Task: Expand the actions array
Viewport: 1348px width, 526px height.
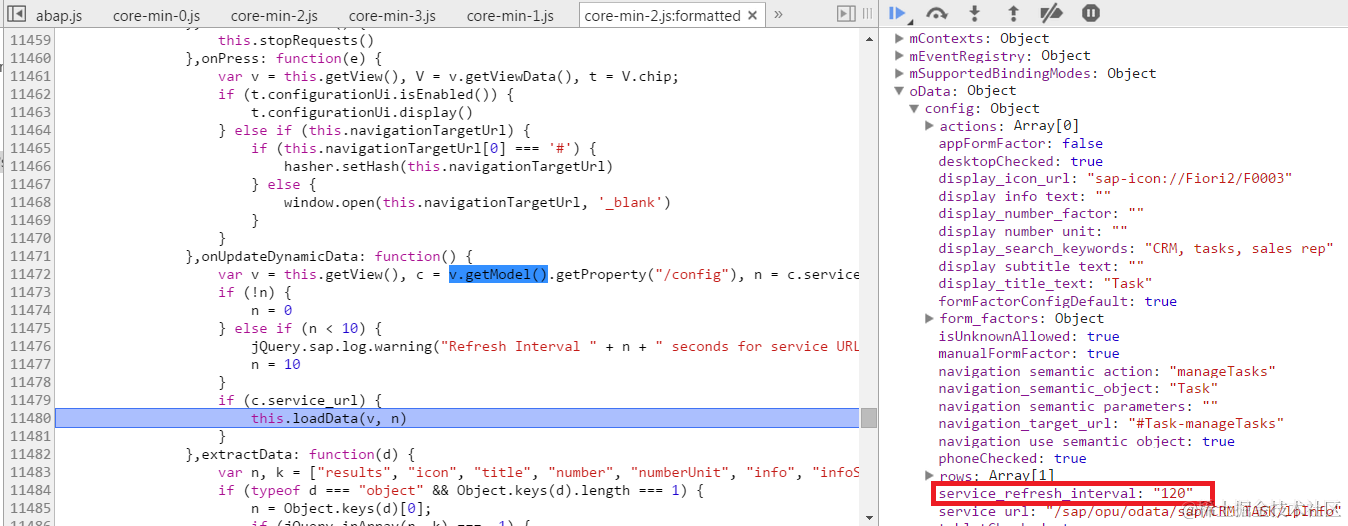Action: [x=930, y=126]
